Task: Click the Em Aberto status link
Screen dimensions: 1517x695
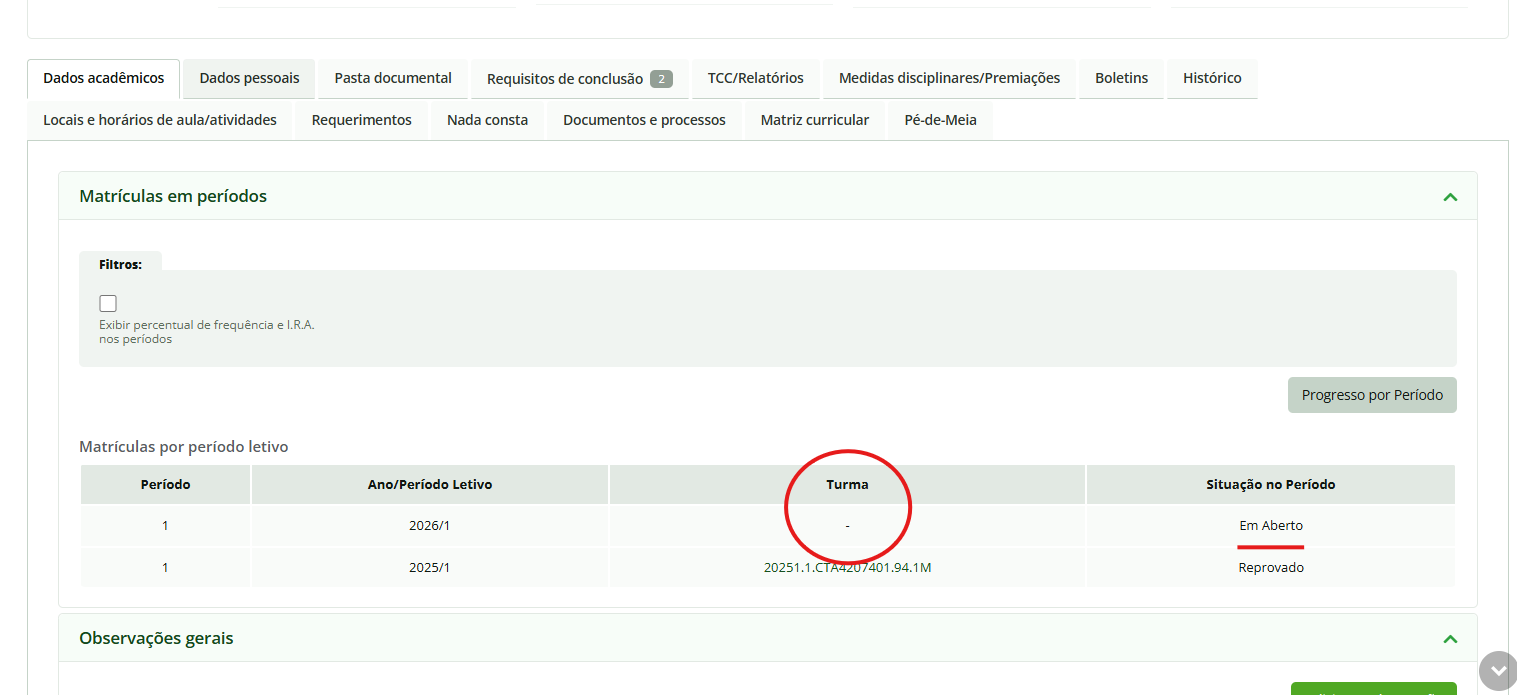Action: pos(1270,525)
